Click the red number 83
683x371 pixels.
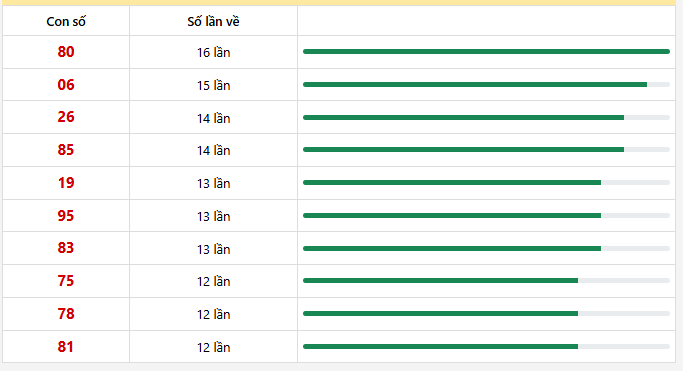pyautogui.click(x=66, y=248)
